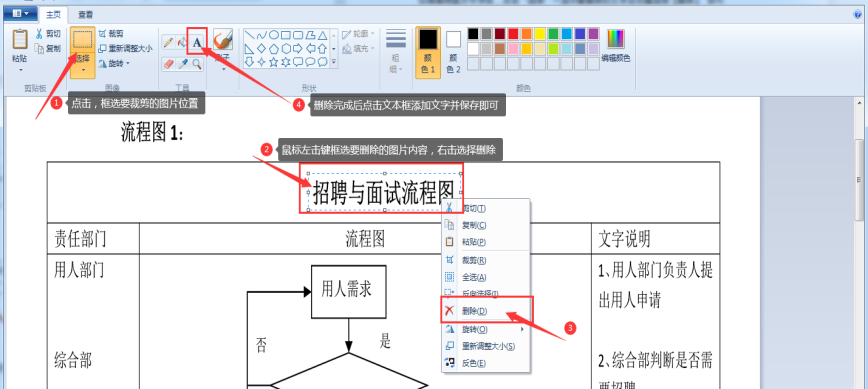Choose Resize (重新调整大小(S)) in context menu

pyautogui.click(x=485, y=346)
